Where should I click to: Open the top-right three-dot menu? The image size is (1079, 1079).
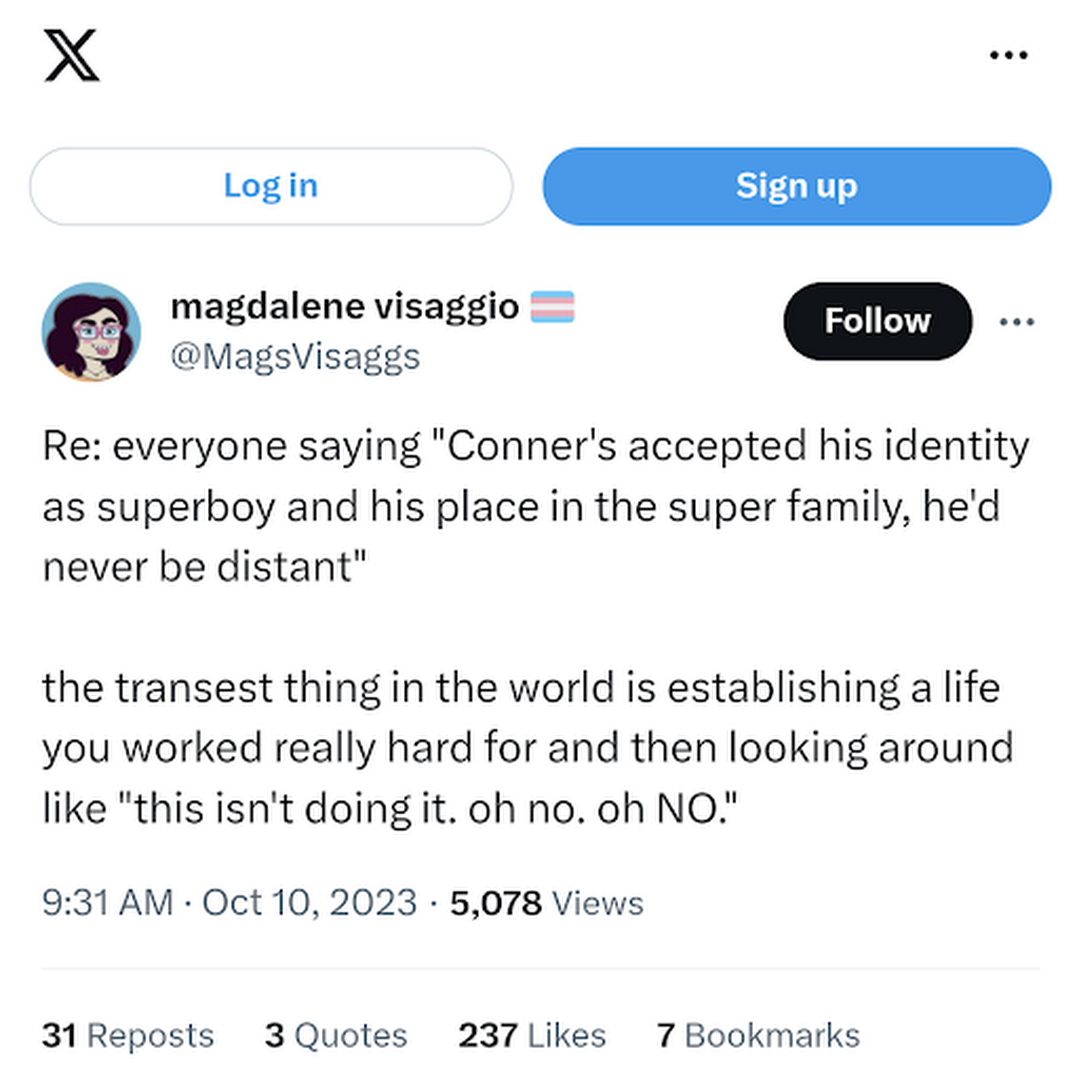click(1009, 55)
